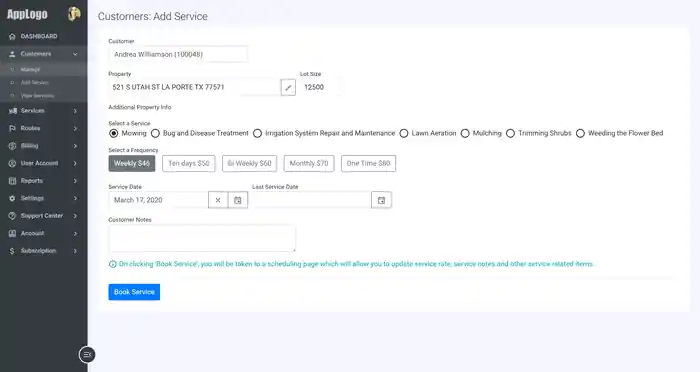Screen dimensions: 700x372
Task: Click the Customer name field
Action: (178, 54)
